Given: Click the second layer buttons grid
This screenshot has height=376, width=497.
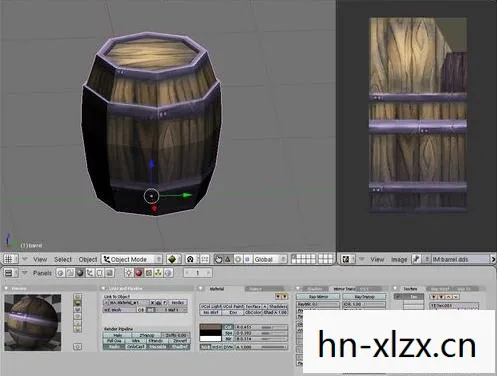Looking at the screenshot, I should click(x=326, y=259).
